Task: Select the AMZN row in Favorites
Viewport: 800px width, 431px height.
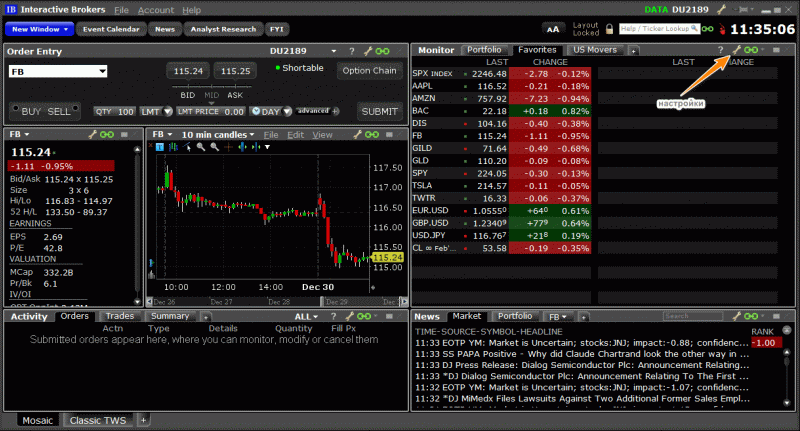Action: click(x=501, y=98)
